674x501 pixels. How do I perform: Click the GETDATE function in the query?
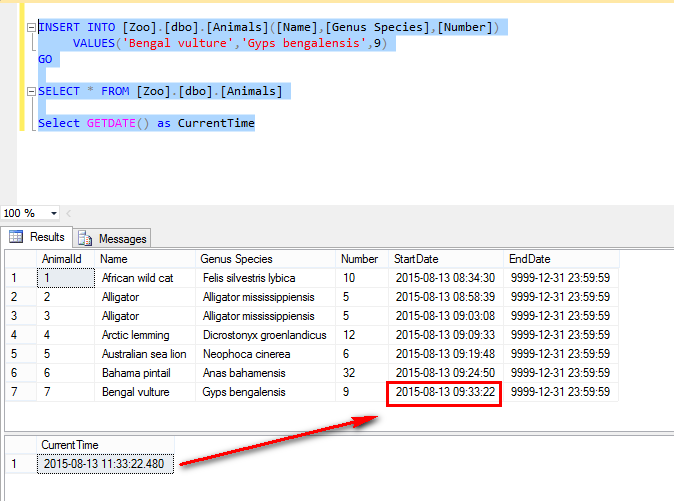(x=111, y=123)
